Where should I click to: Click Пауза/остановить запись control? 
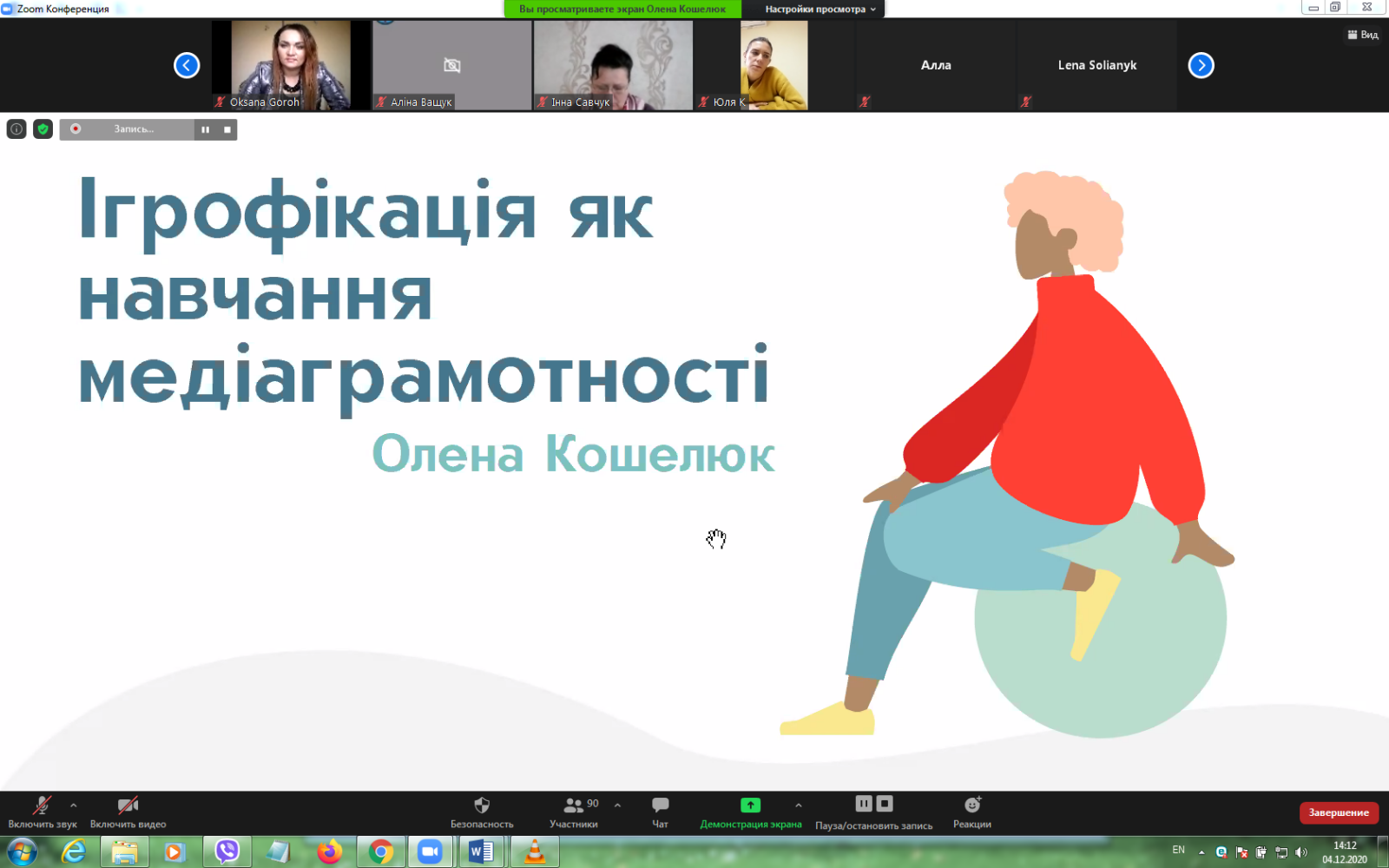[872, 812]
